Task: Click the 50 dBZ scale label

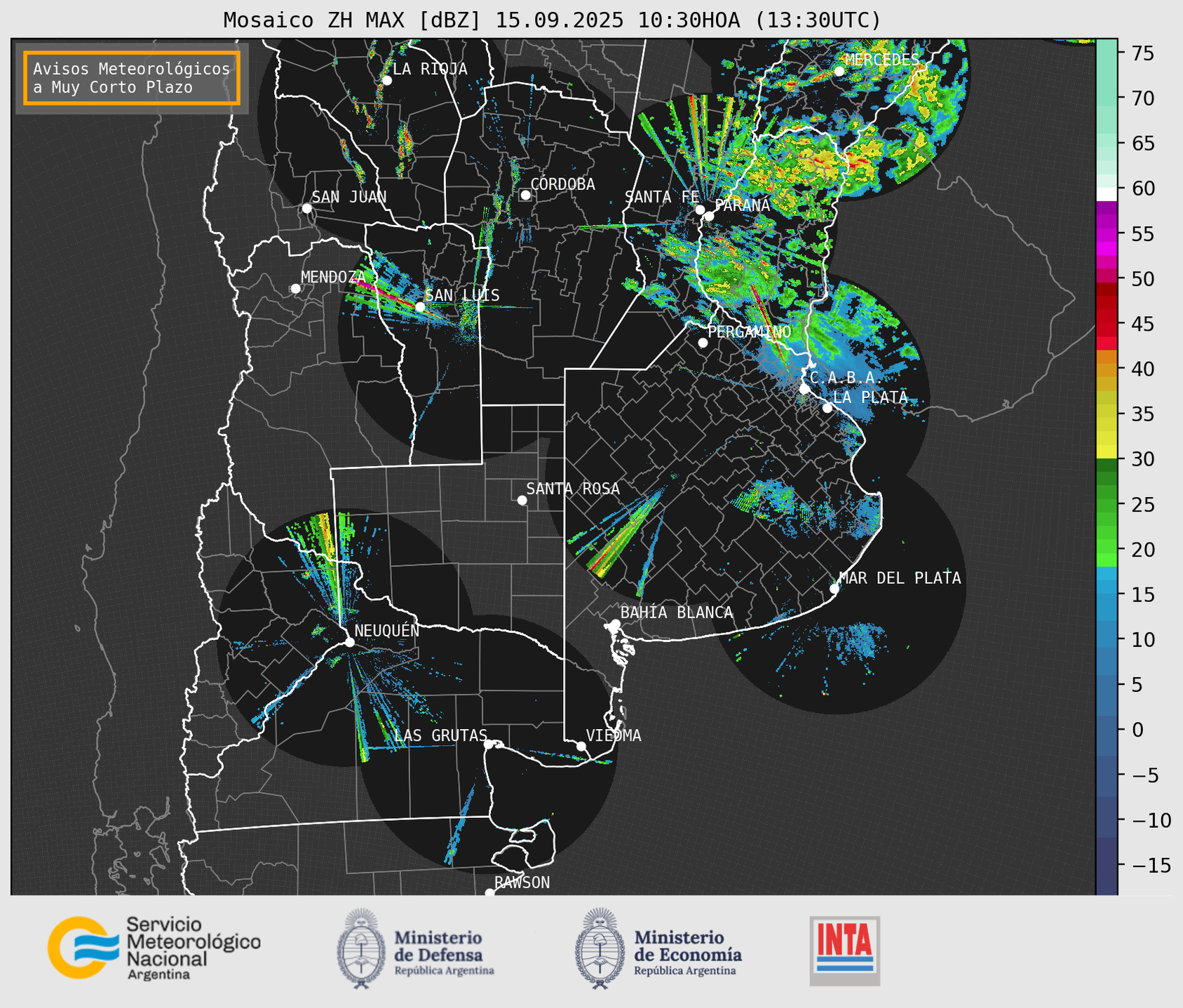Action: coord(1143,279)
